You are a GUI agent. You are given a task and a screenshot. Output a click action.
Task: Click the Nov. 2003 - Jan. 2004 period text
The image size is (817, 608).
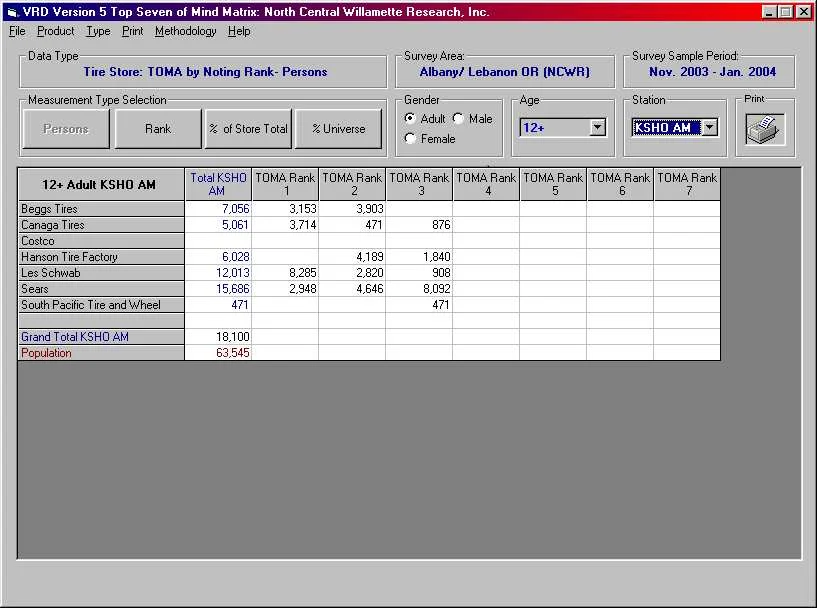712,72
